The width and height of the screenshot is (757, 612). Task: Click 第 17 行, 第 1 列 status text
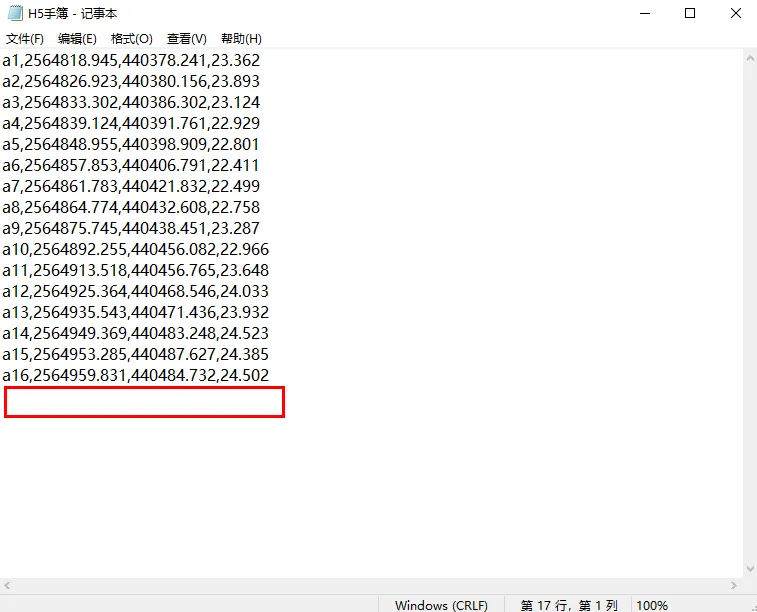(x=569, y=605)
